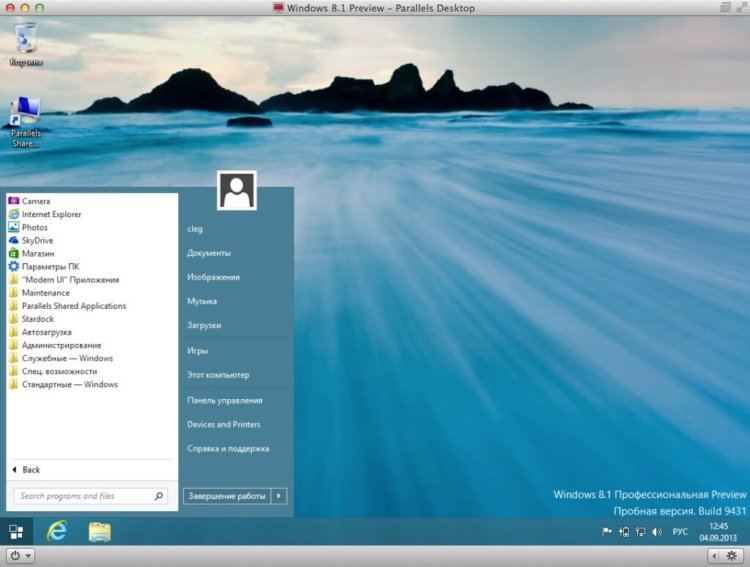Launch Internet Explorer from taskbar
The image size is (750, 567).
[57, 531]
